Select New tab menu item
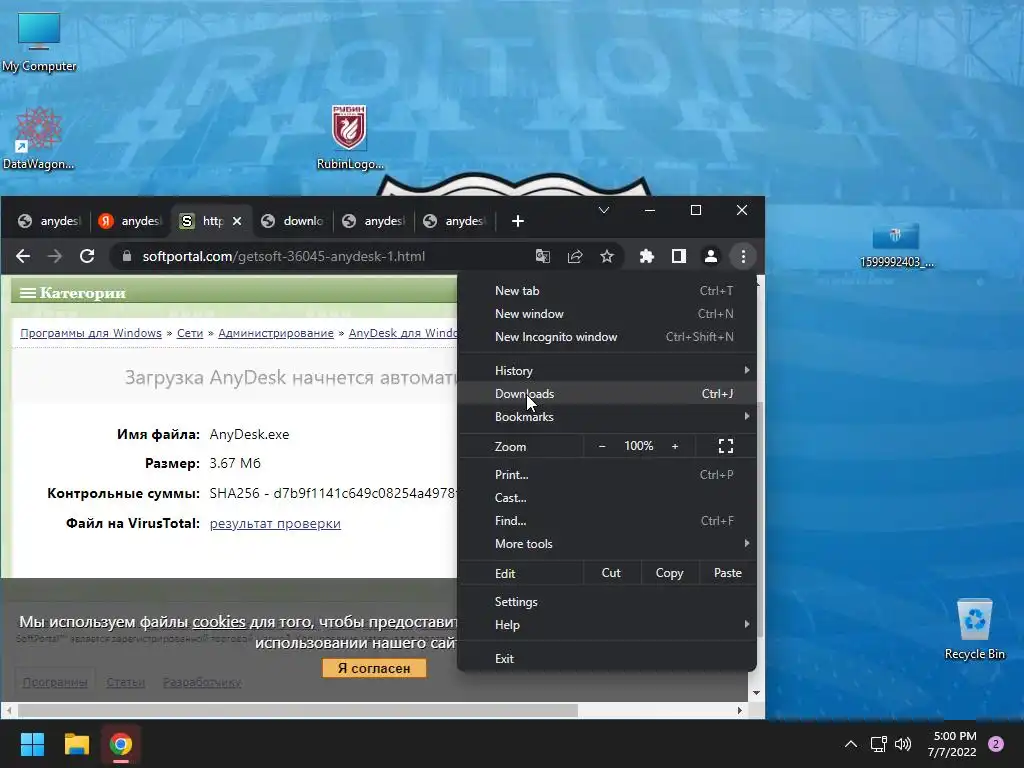 coord(607,291)
